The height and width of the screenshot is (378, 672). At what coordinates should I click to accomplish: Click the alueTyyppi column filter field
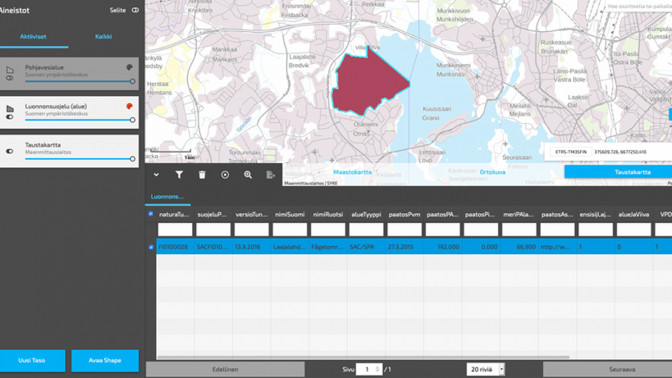click(366, 230)
